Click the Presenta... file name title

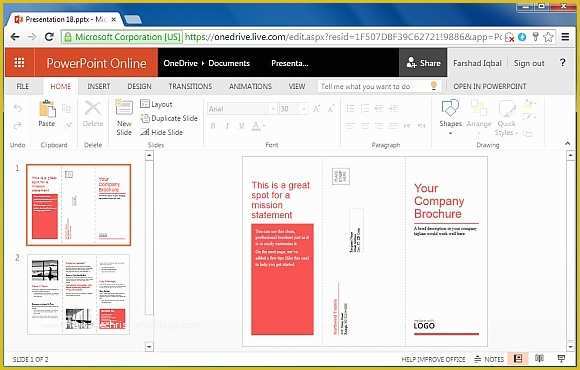click(x=290, y=63)
